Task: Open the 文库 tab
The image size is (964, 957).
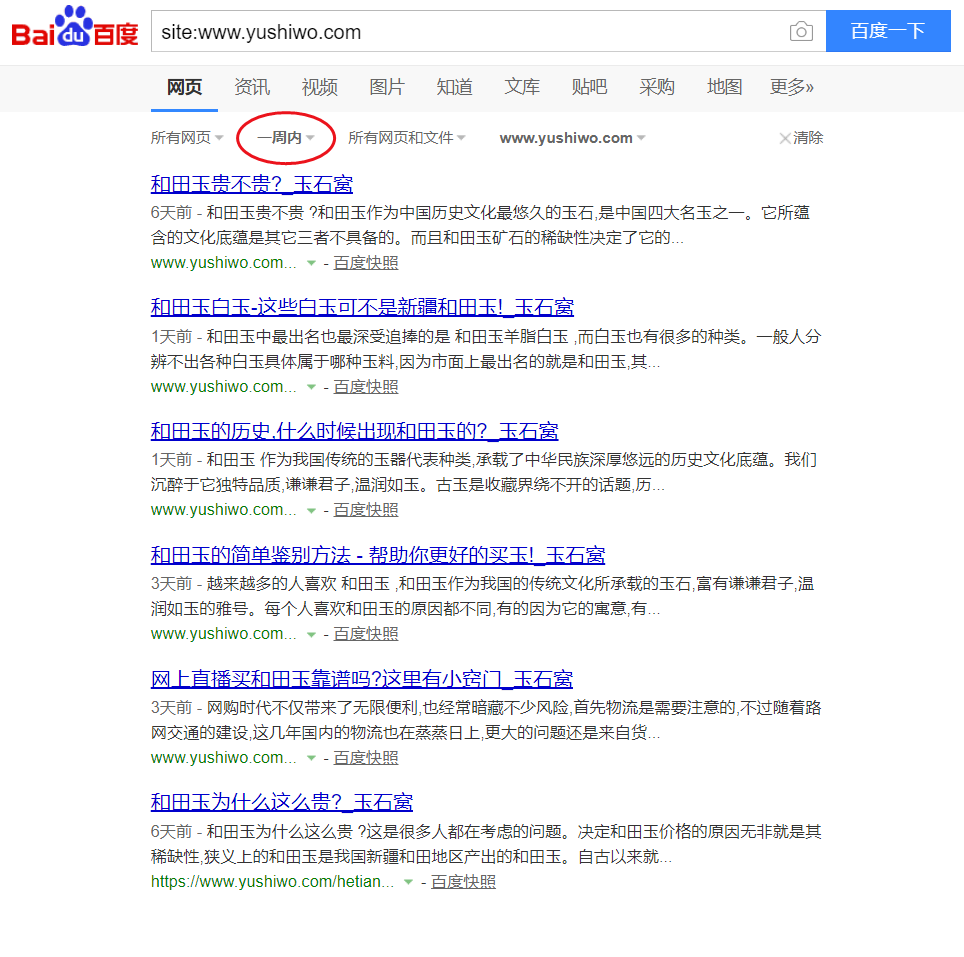Action: coord(522,87)
